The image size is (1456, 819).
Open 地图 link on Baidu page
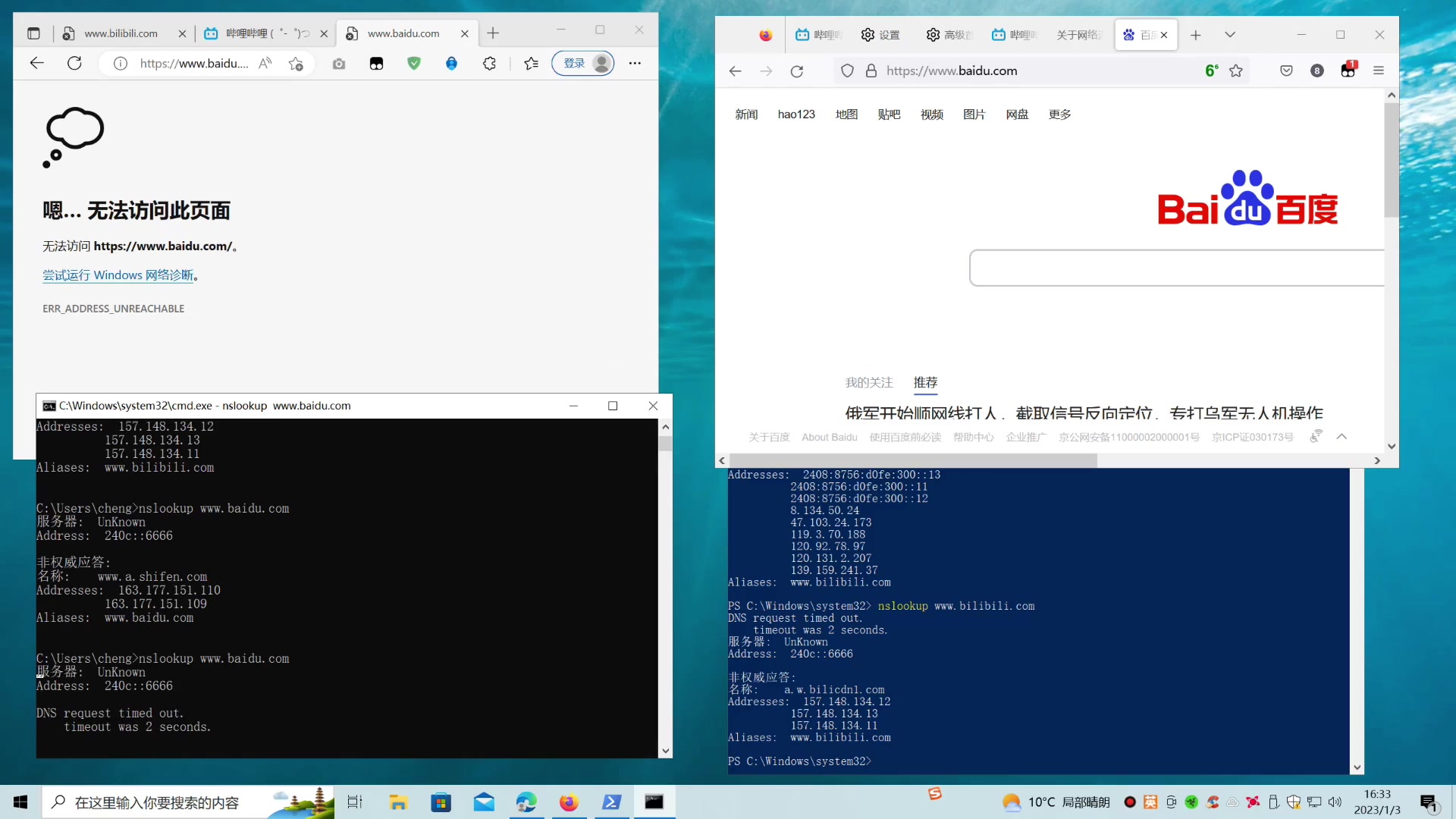point(846,115)
